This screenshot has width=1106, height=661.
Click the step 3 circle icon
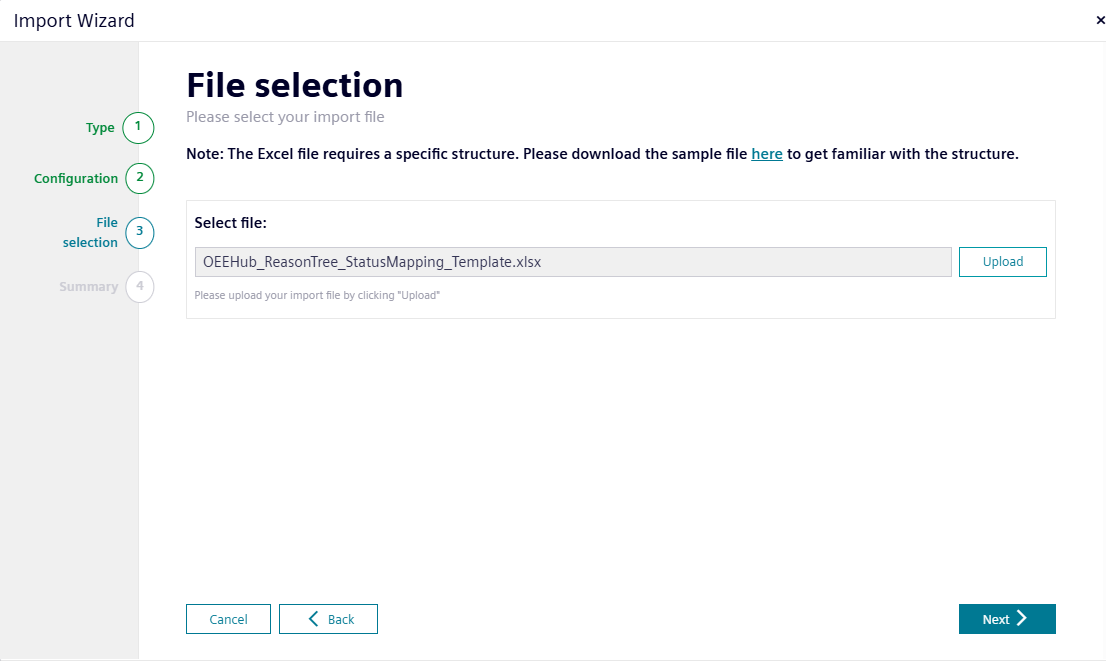tap(140, 232)
